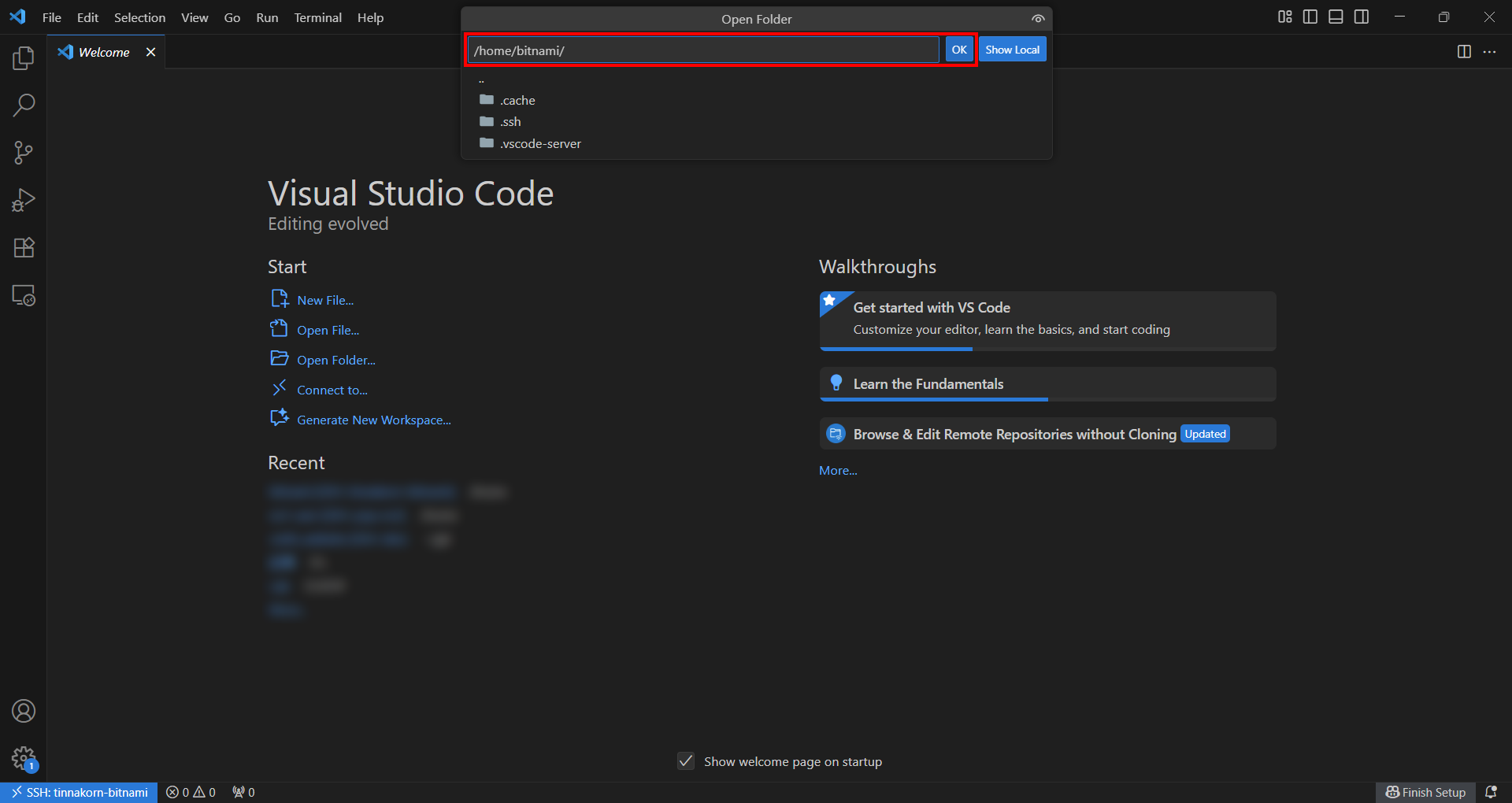Click the forwarded ports status item

click(243, 792)
